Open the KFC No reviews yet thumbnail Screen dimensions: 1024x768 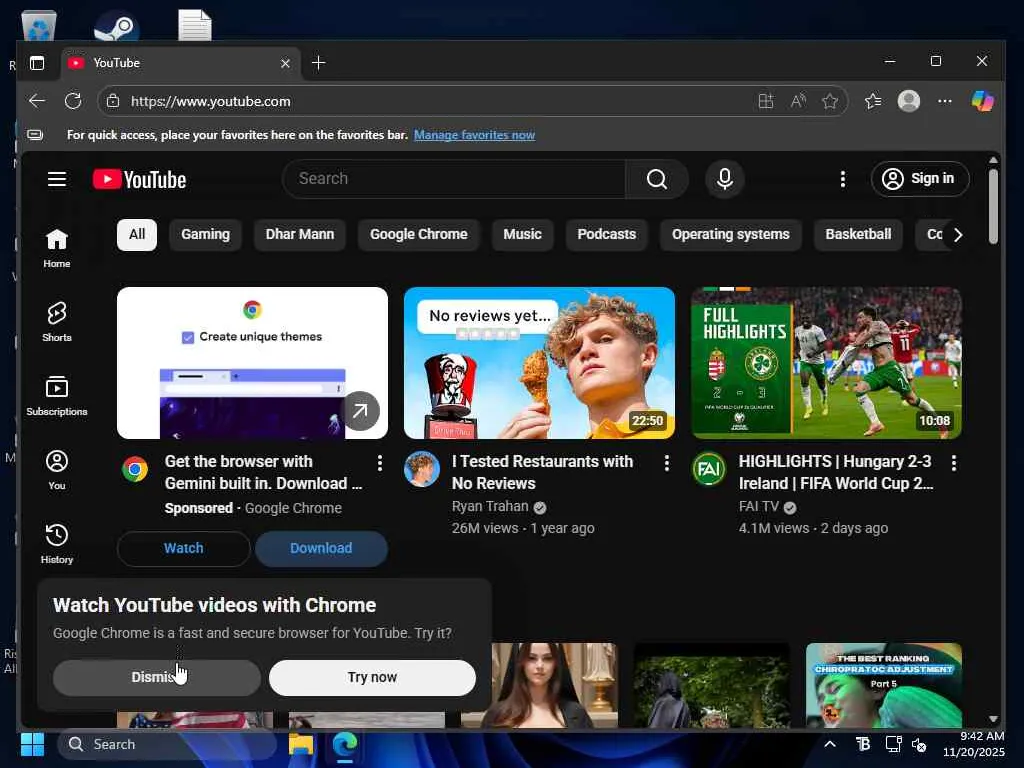point(539,363)
